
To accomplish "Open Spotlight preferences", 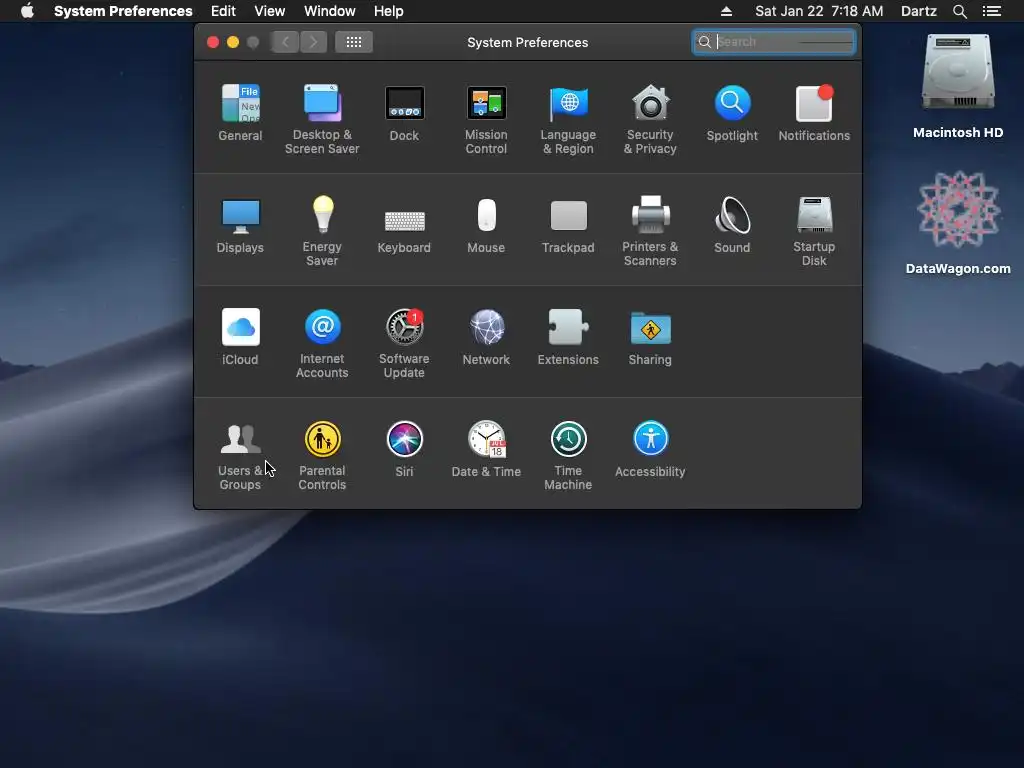I will [732, 113].
